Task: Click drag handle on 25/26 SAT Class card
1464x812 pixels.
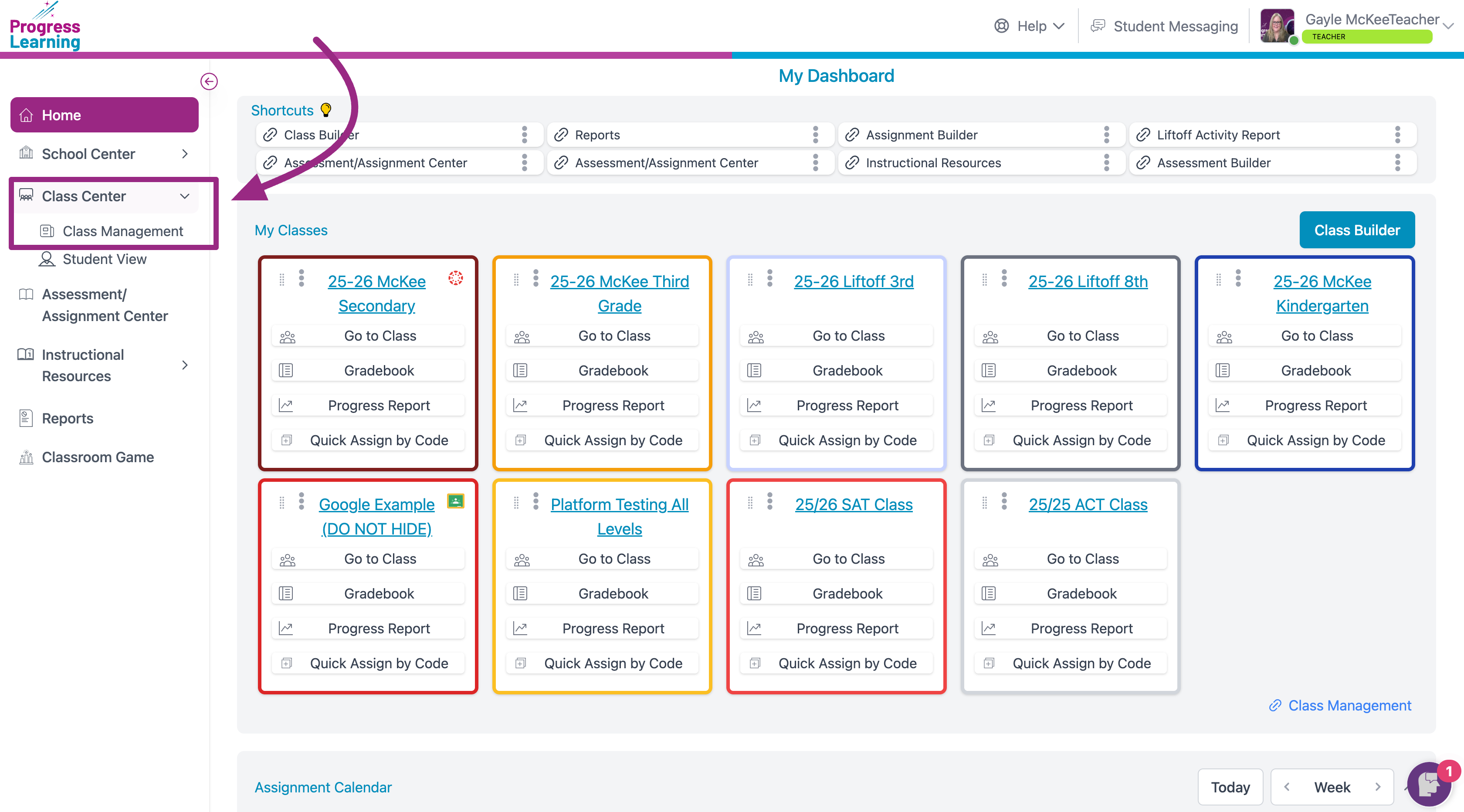Action: click(x=750, y=502)
